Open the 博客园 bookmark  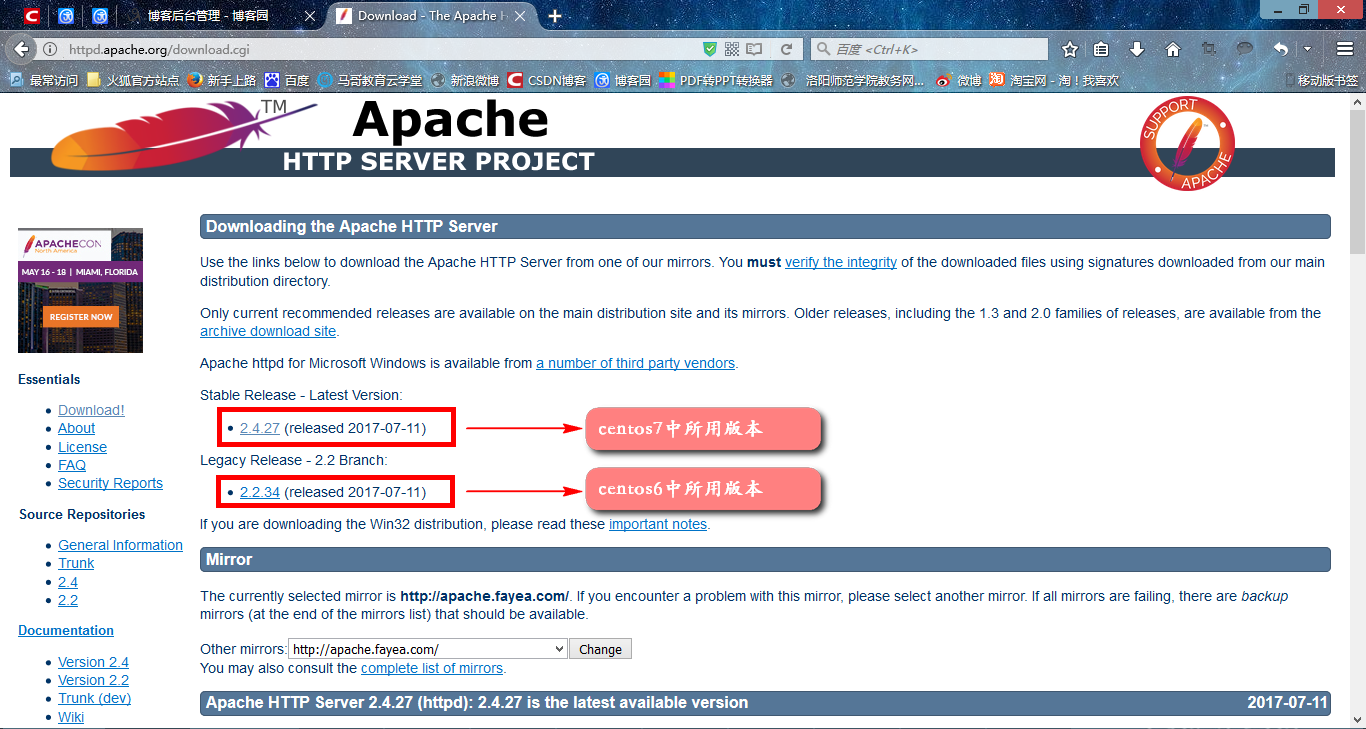(623, 80)
